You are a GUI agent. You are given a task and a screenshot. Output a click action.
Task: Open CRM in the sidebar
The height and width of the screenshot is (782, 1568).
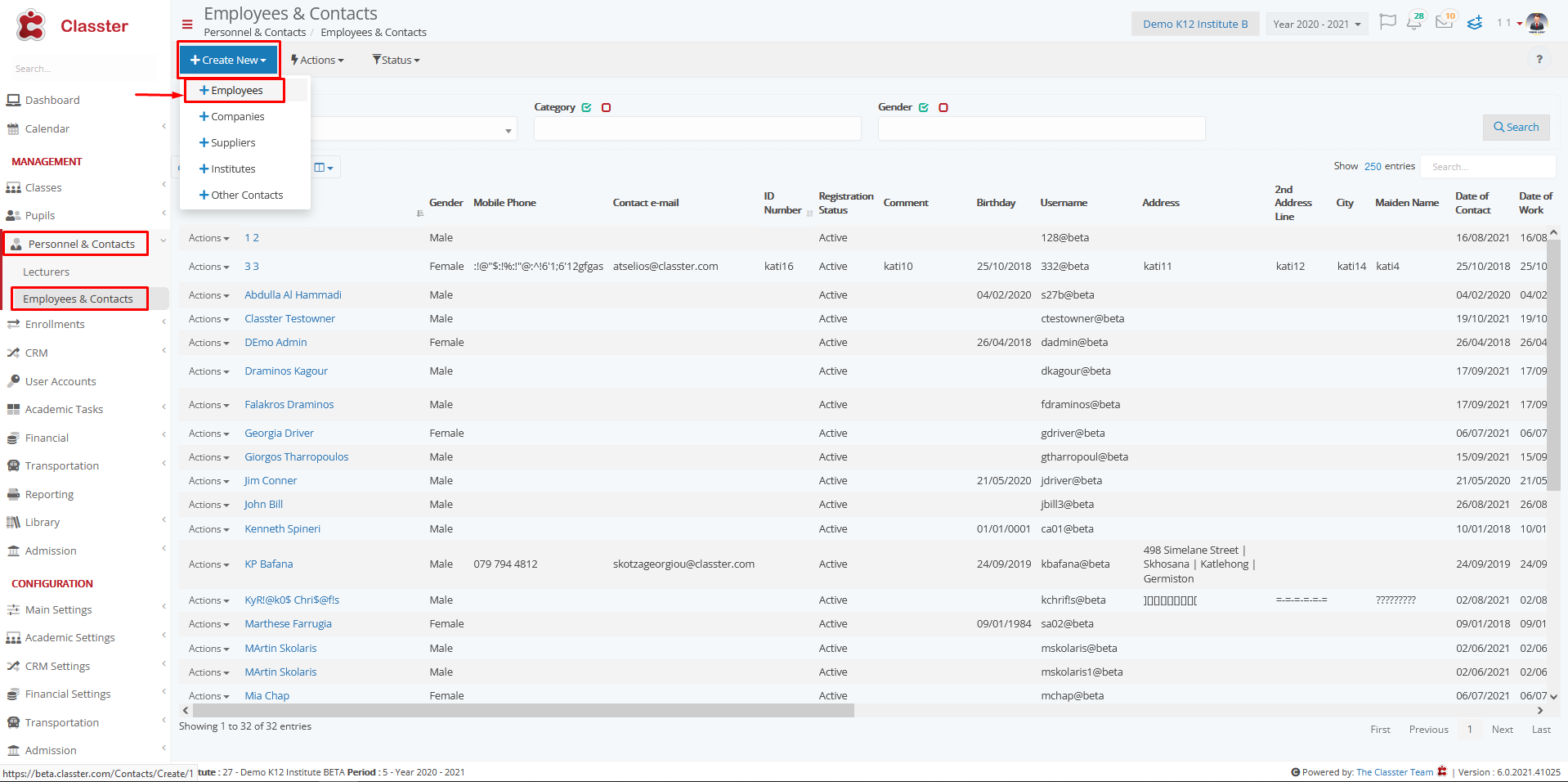36,353
